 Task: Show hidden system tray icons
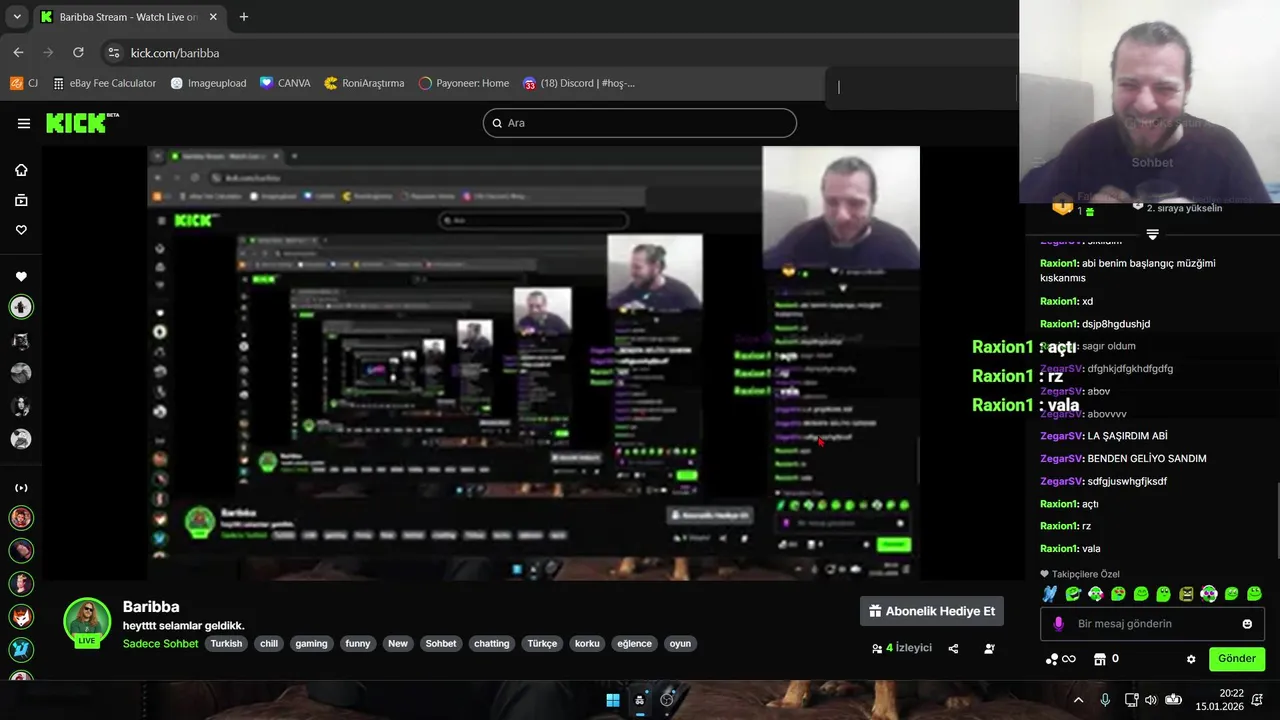click(1078, 700)
